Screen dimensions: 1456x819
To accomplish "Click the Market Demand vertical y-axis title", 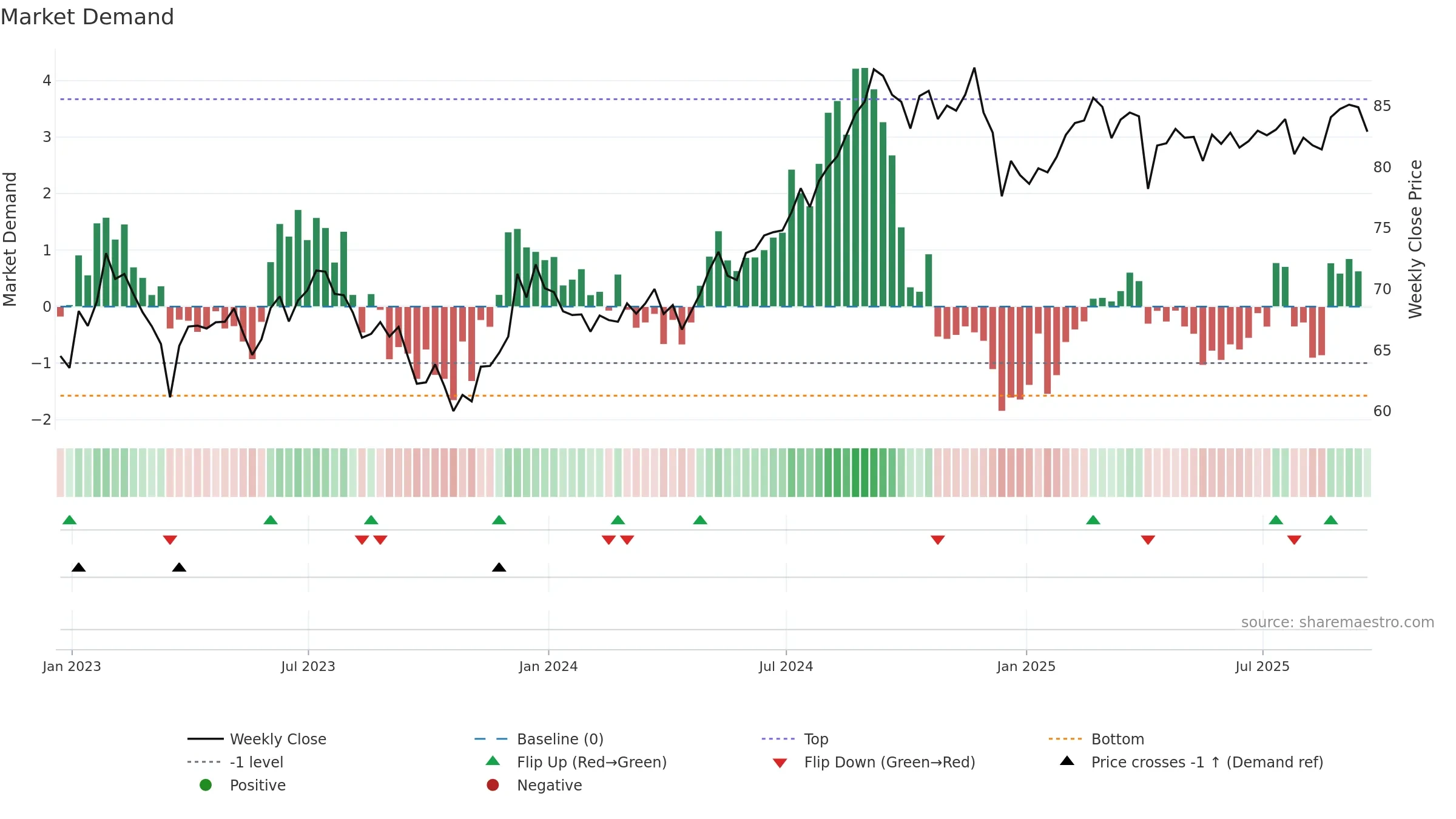I will 10,239.
